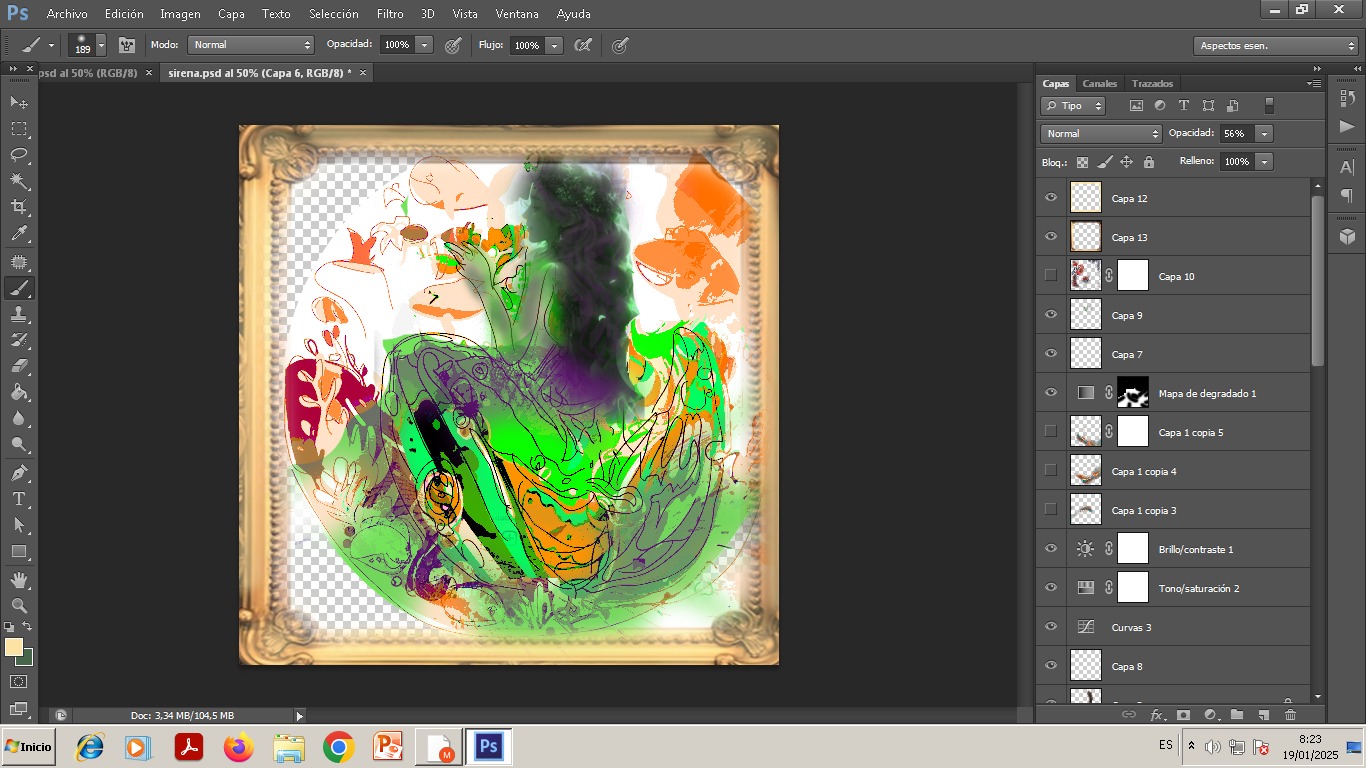Open the Archivo menu
Screen dimensions: 1366x768
tap(67, 14)
